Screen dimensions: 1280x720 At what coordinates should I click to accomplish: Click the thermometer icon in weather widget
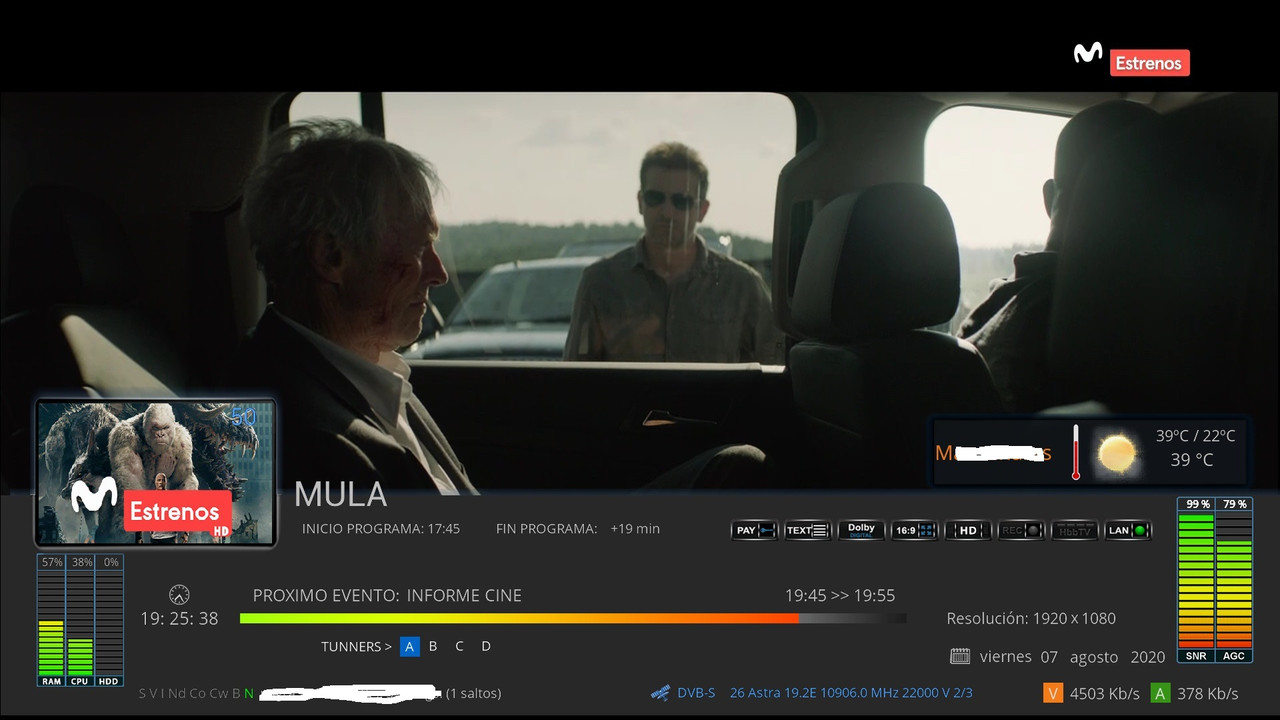pos(1076,452)
